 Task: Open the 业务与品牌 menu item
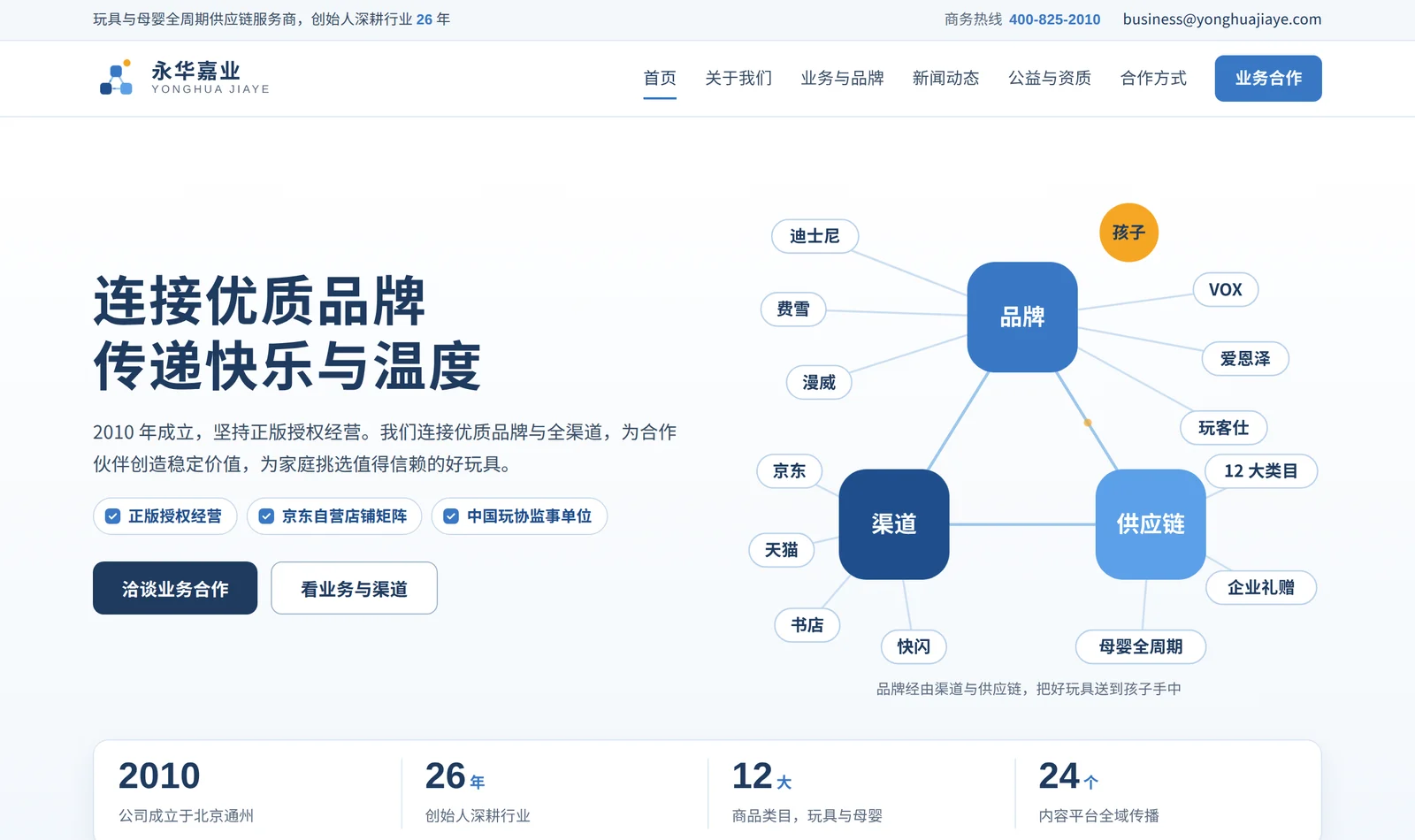click(842, 78)
